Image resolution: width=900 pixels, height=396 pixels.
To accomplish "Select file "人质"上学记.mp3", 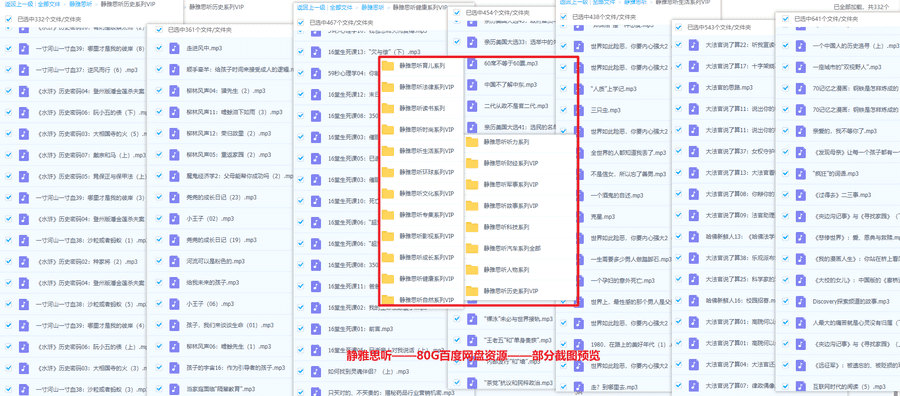I will pyautogui.click(x=614, y=89).
